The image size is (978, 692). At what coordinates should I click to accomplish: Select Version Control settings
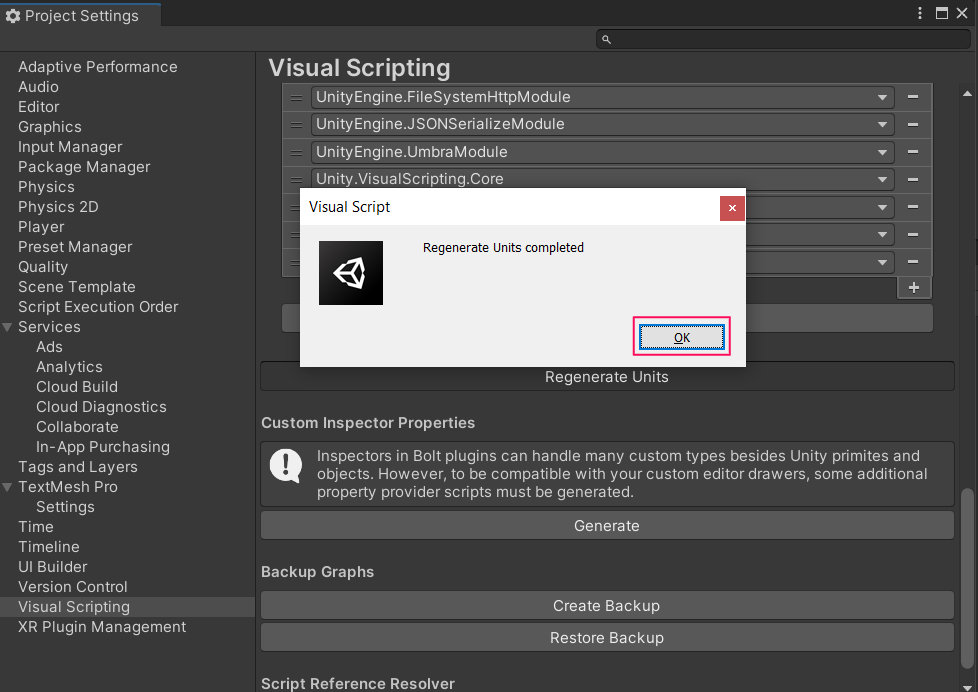click(x=72, y=587)
